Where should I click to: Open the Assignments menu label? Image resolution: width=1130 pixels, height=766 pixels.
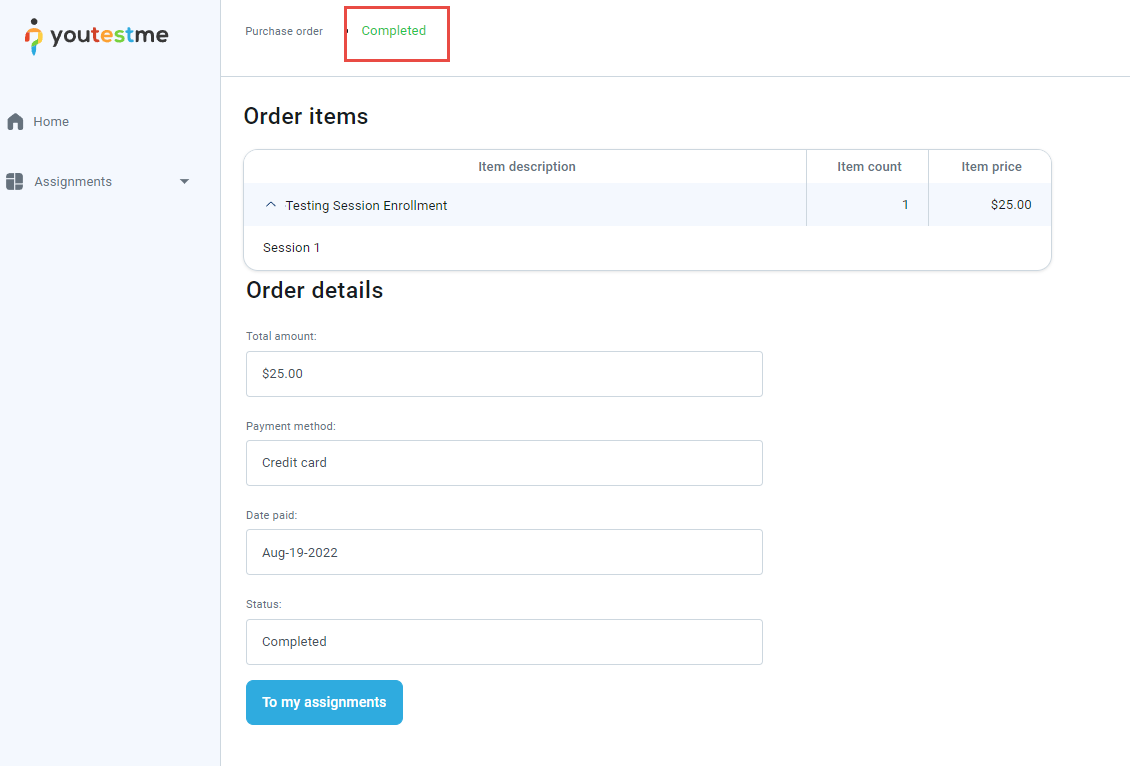(x=73, y=182)
